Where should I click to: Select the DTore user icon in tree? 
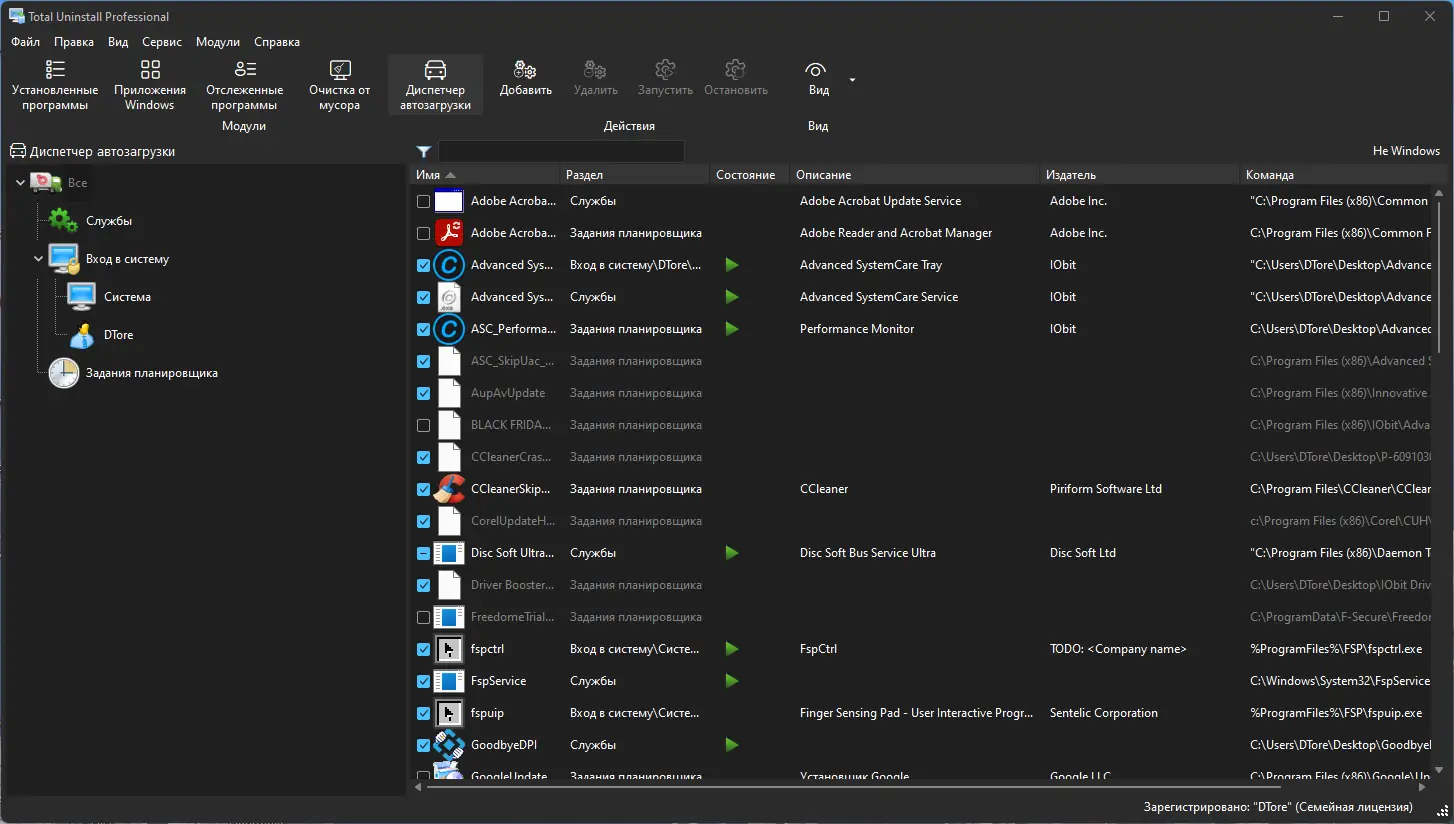(x=82, y=335)
